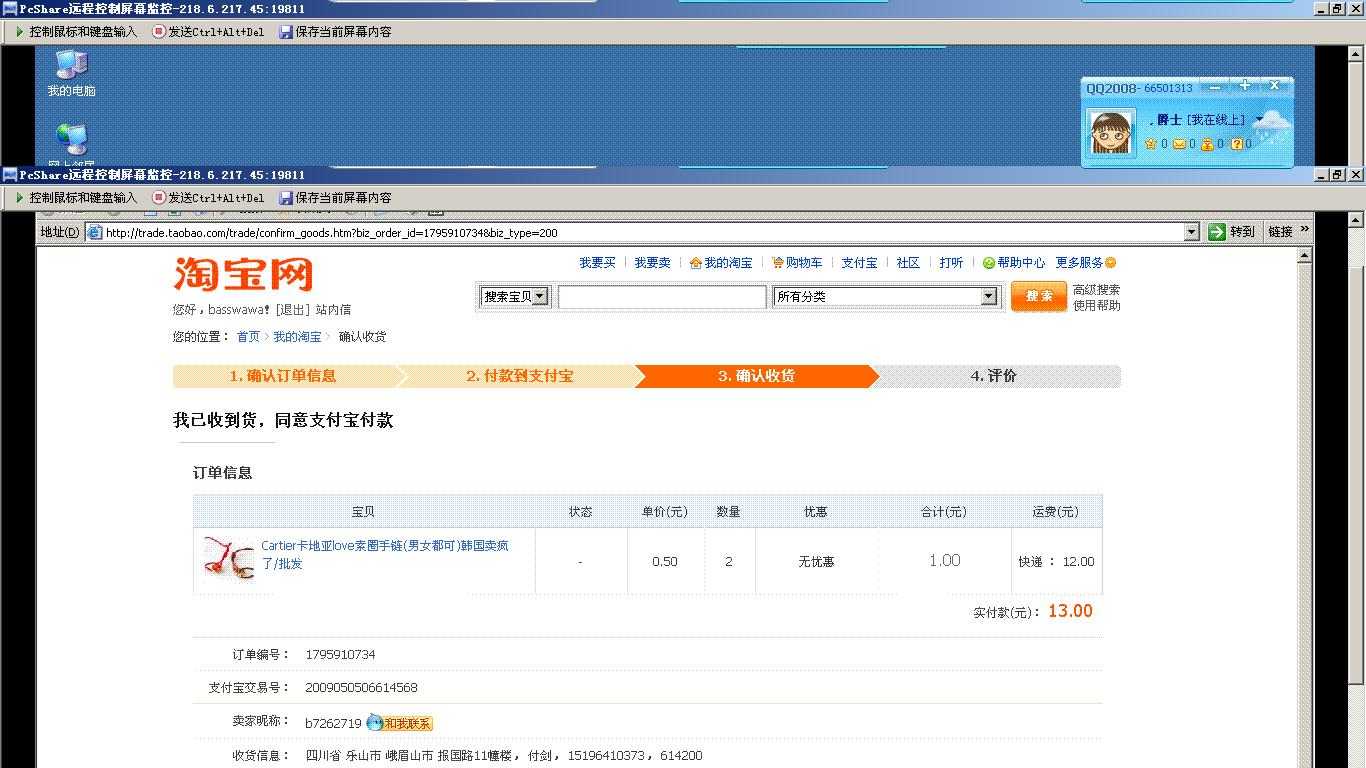Open the 链接 (Links) toolbar label
This screenshot has height=768, width=1366.
pyautogui.click(x=1281, y=232)
